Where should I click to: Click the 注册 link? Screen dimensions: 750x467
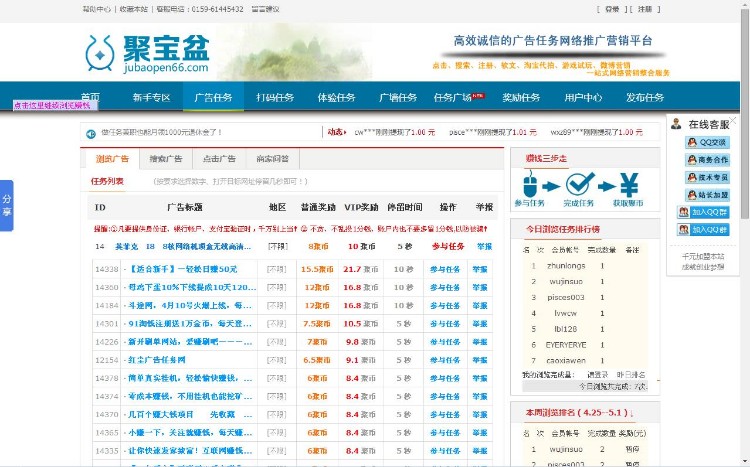[x=645, y=9]
